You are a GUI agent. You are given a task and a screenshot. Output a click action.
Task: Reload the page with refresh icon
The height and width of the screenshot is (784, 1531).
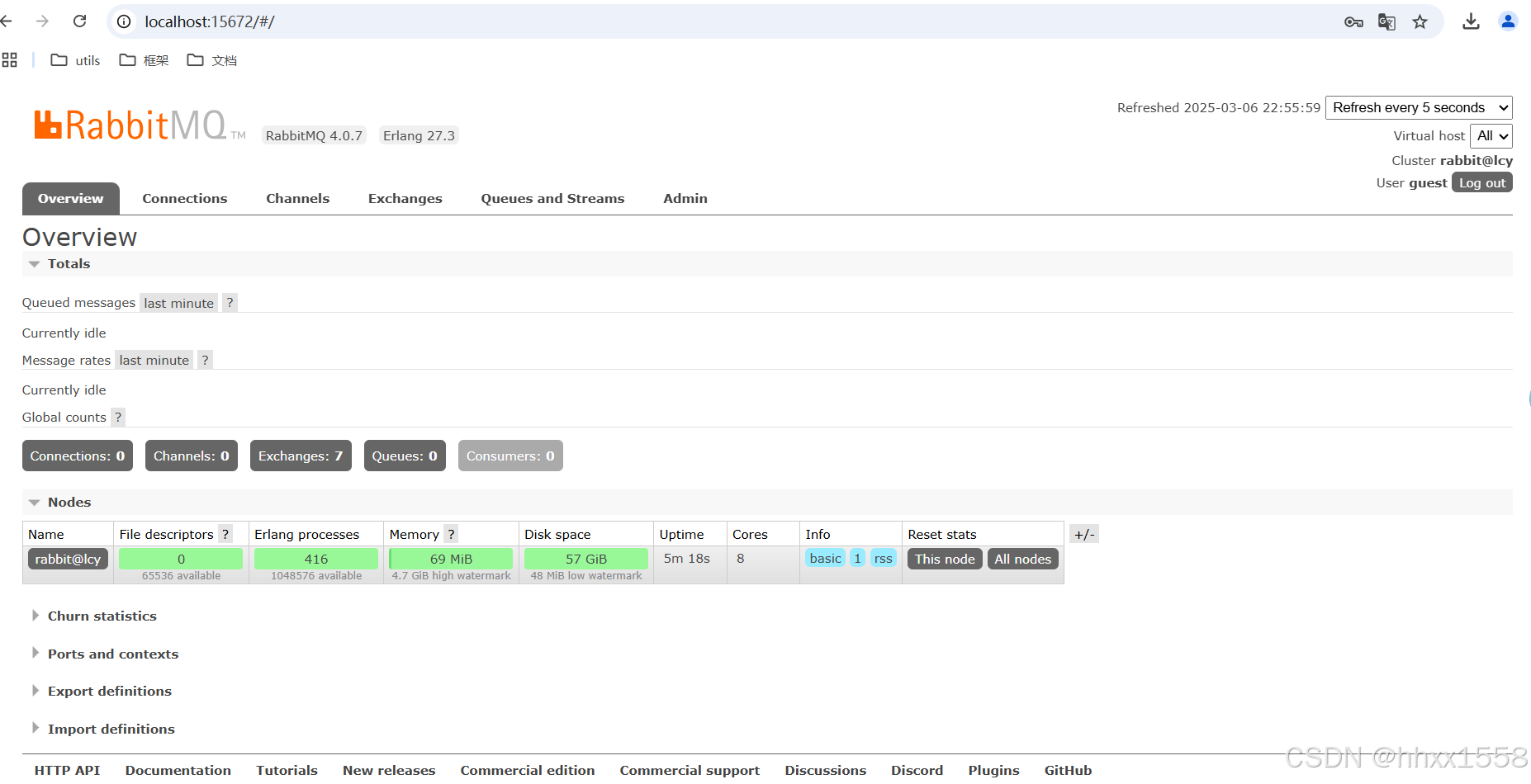(x=80, y=21)
